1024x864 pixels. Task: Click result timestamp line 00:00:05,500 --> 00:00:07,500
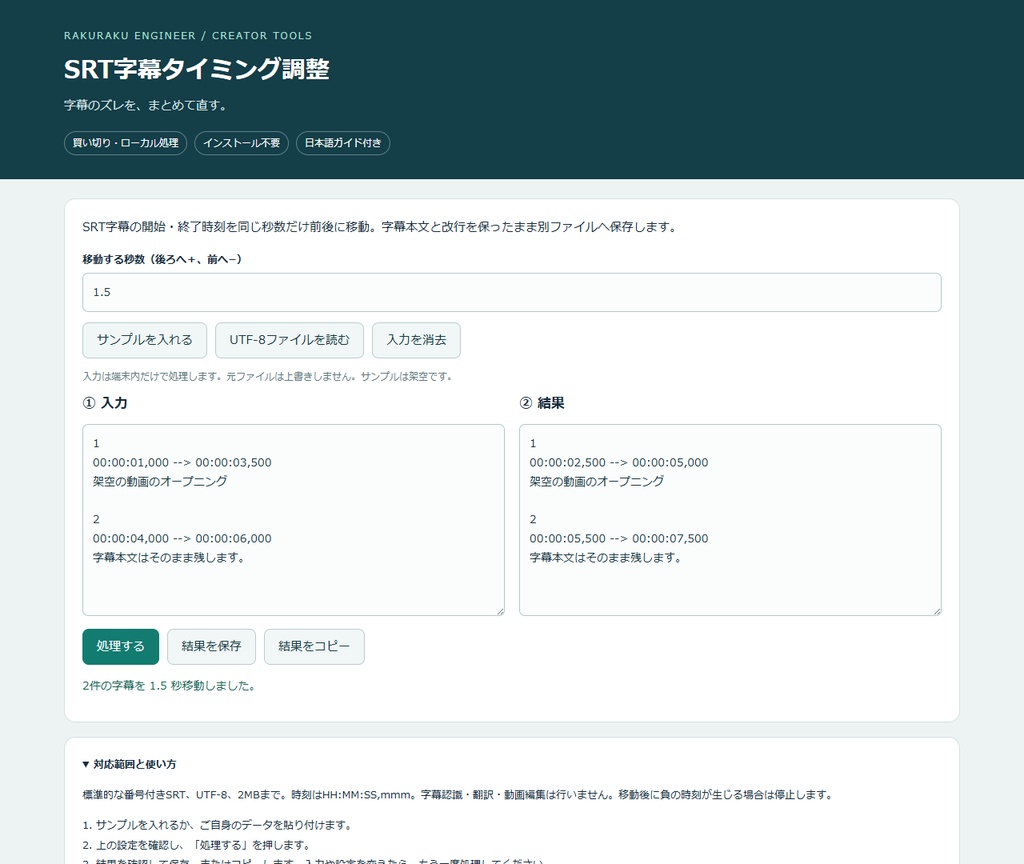click(619, 539)
